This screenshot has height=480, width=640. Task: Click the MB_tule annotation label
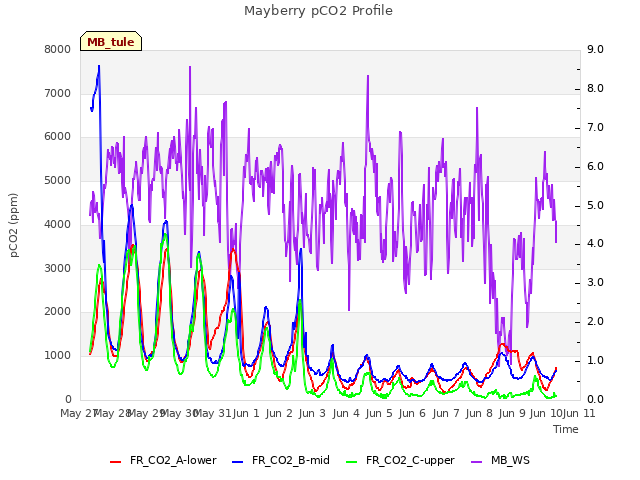pos(111,42)
